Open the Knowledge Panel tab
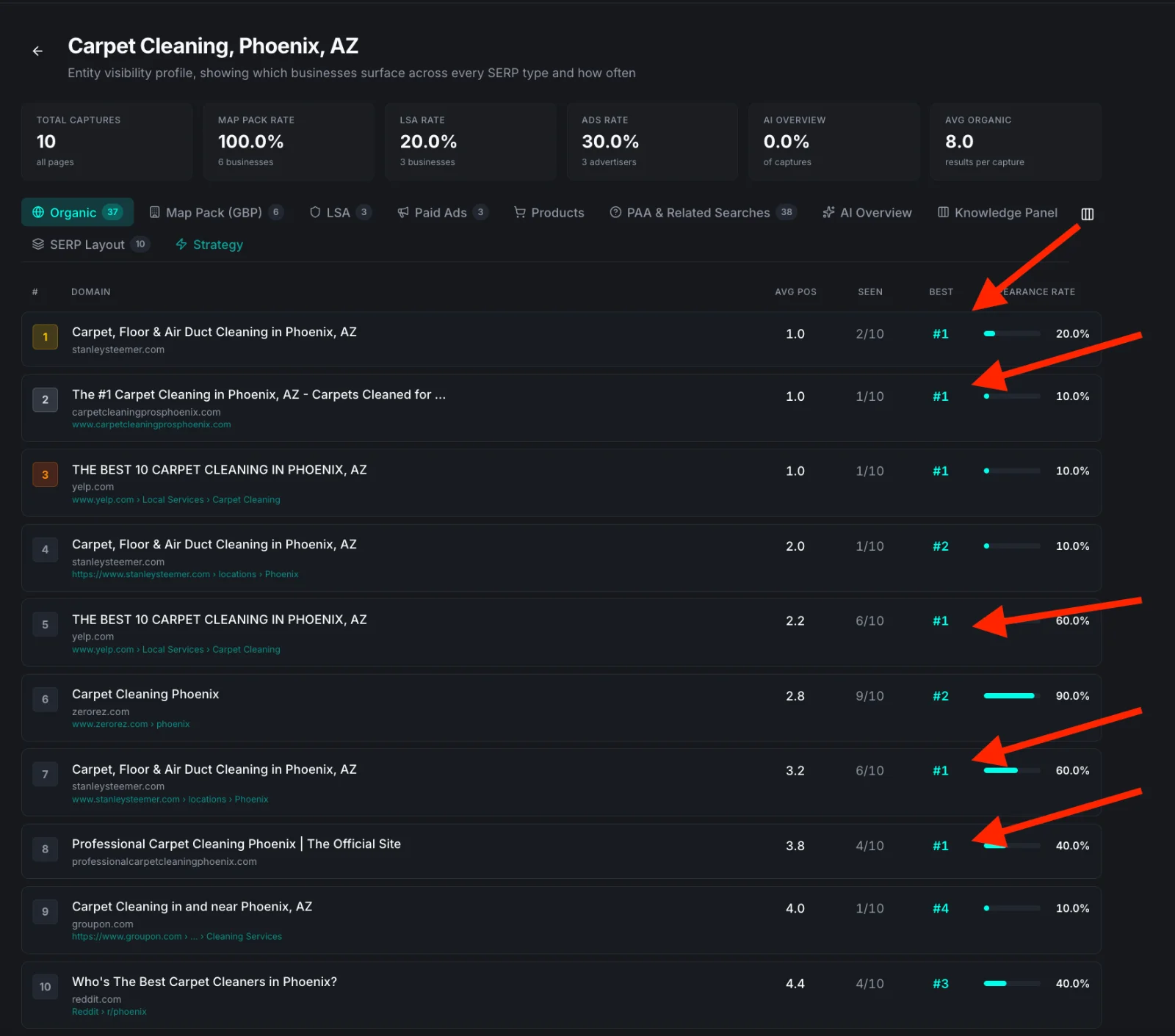The image size is (1175, 1036). 997,212
